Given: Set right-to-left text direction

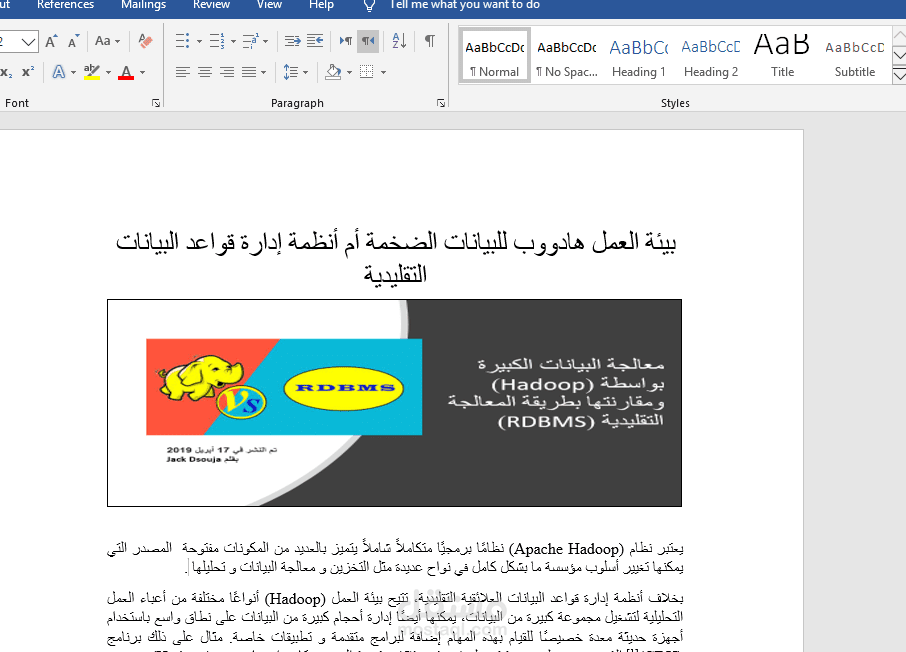Looking at the screenshot, I should click(368, 41).
